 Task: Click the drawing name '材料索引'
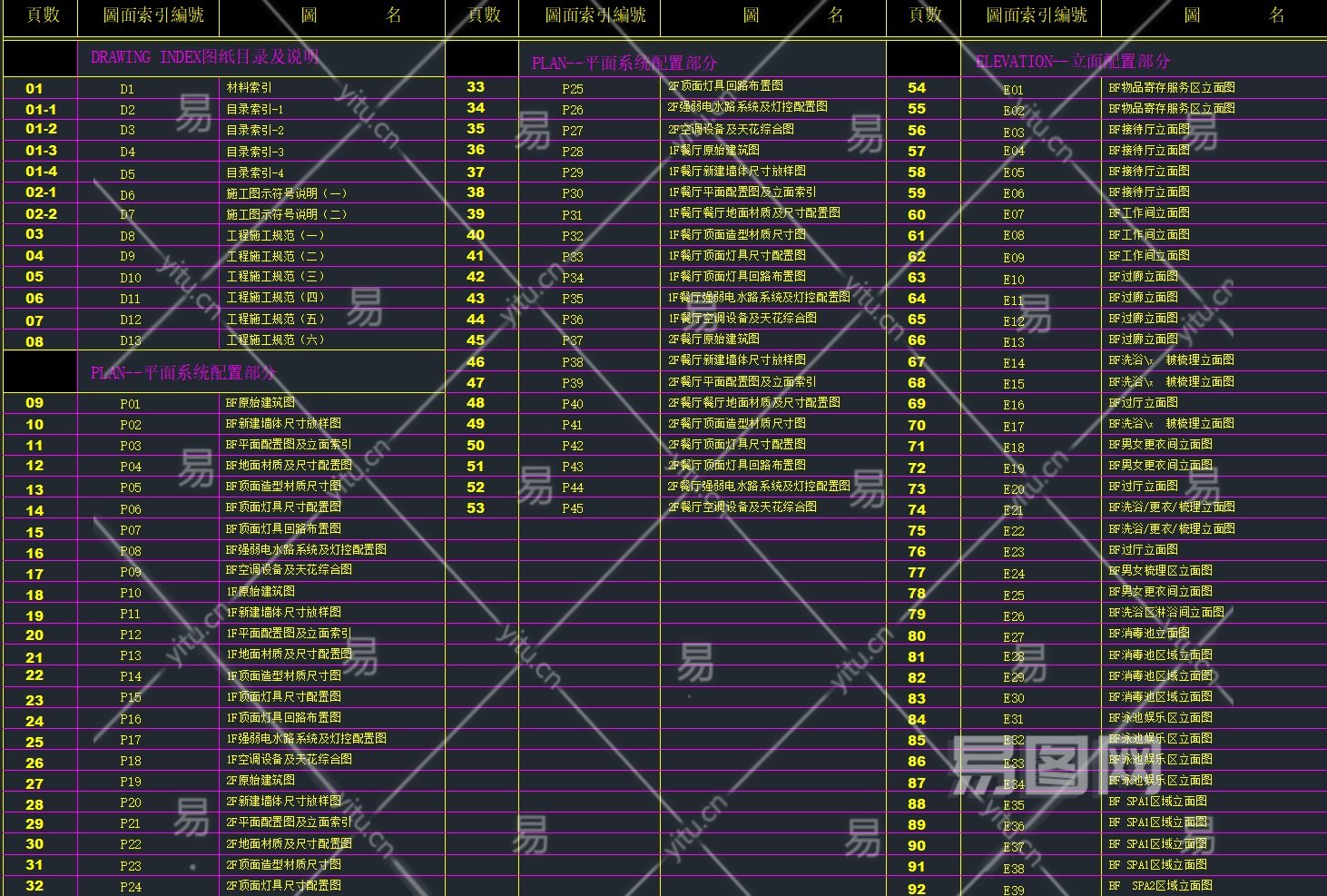(x=249, y=88)
